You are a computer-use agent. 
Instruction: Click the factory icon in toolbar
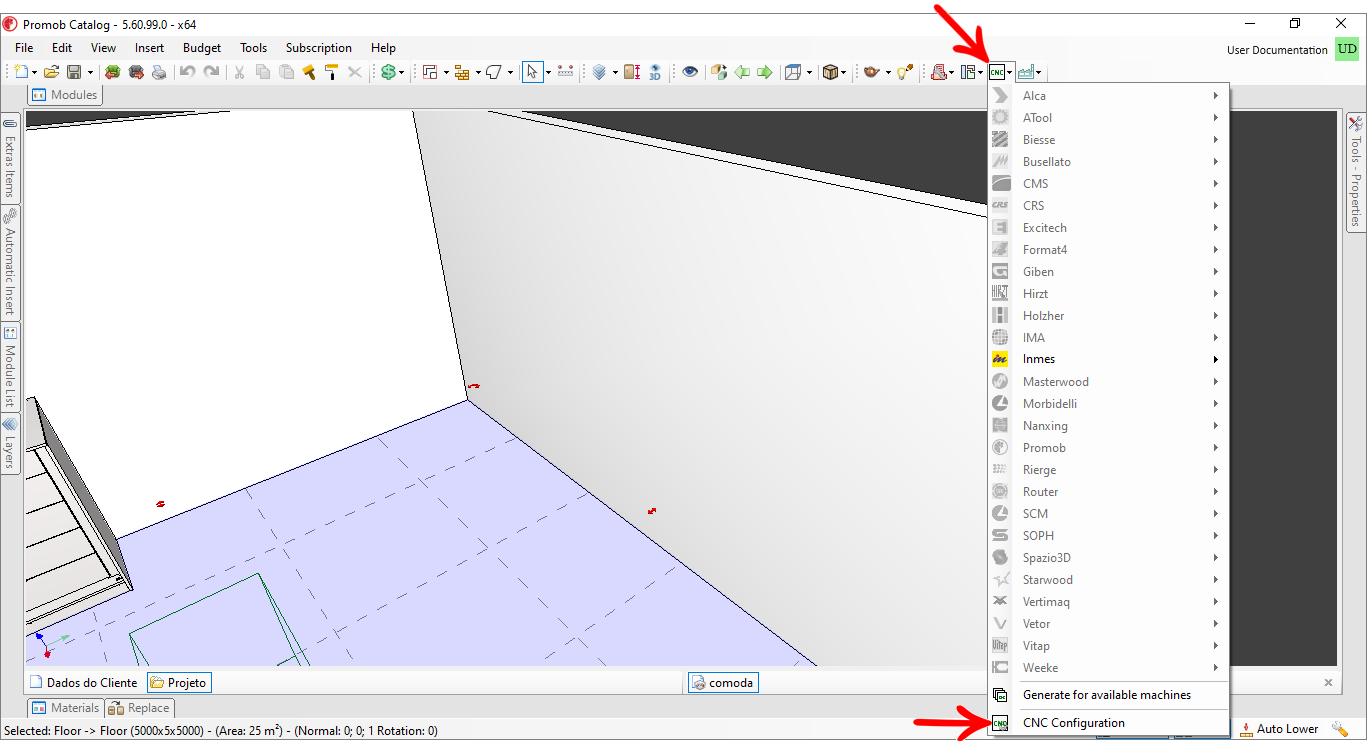point(1026,72)
